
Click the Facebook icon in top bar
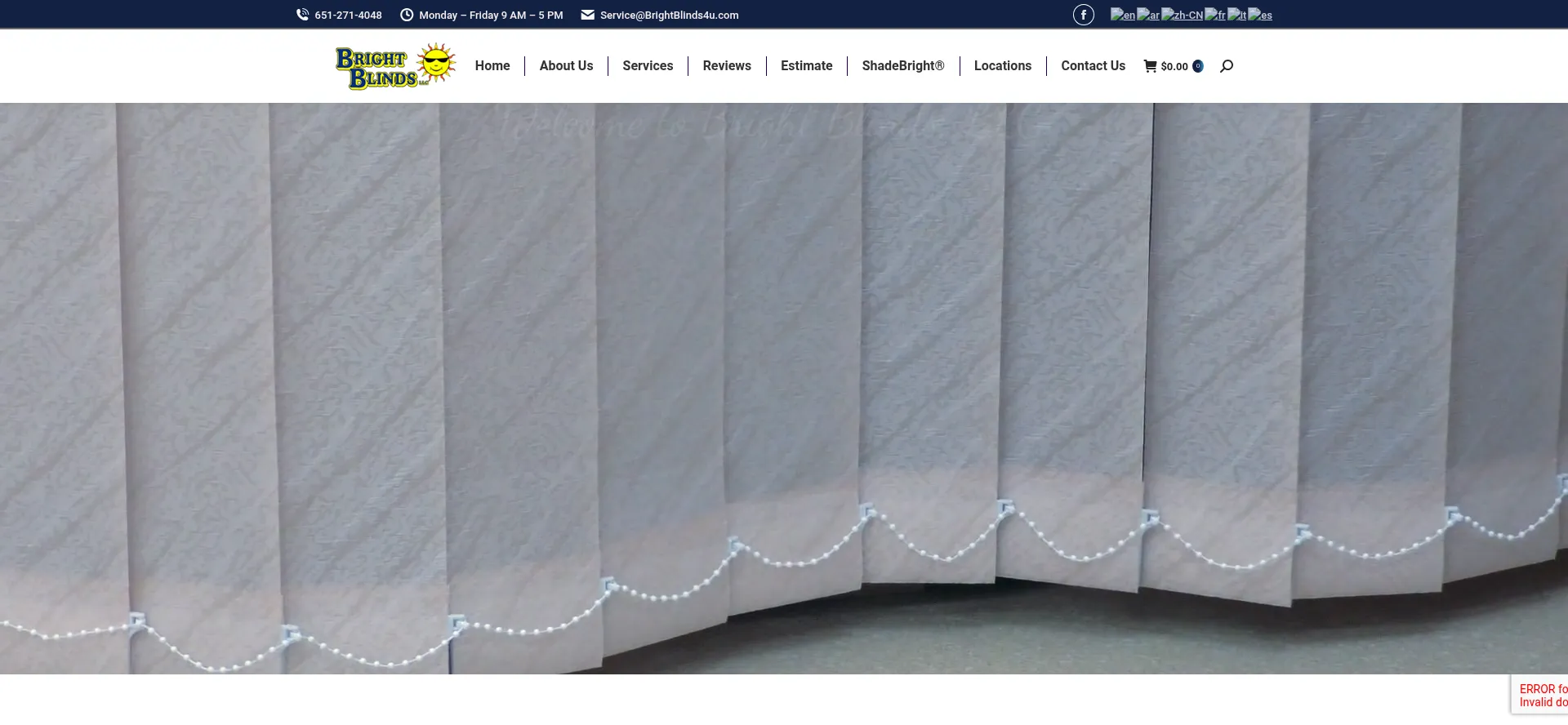click(x=1083, y=15)
